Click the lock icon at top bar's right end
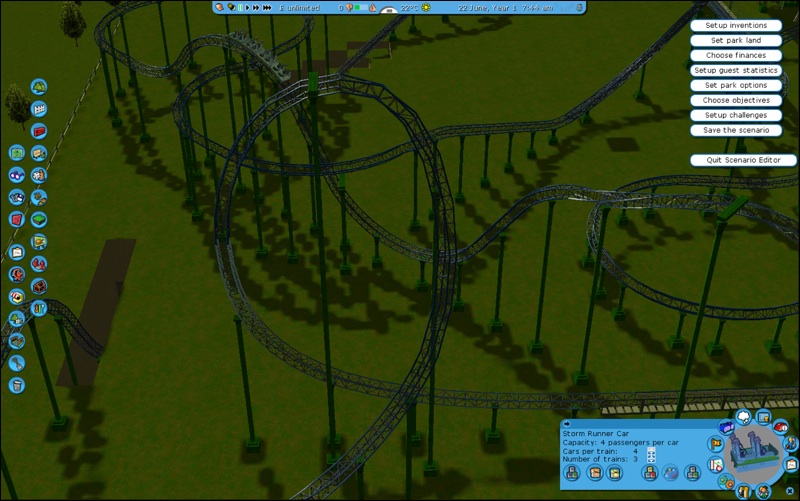The image size is (800, 501). click(x=580, y=8)
